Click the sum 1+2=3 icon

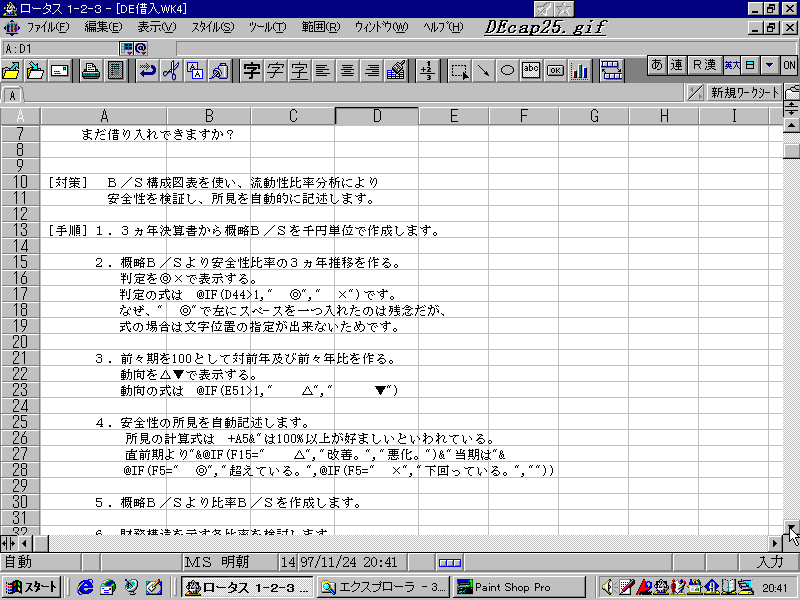pos(428,70)
